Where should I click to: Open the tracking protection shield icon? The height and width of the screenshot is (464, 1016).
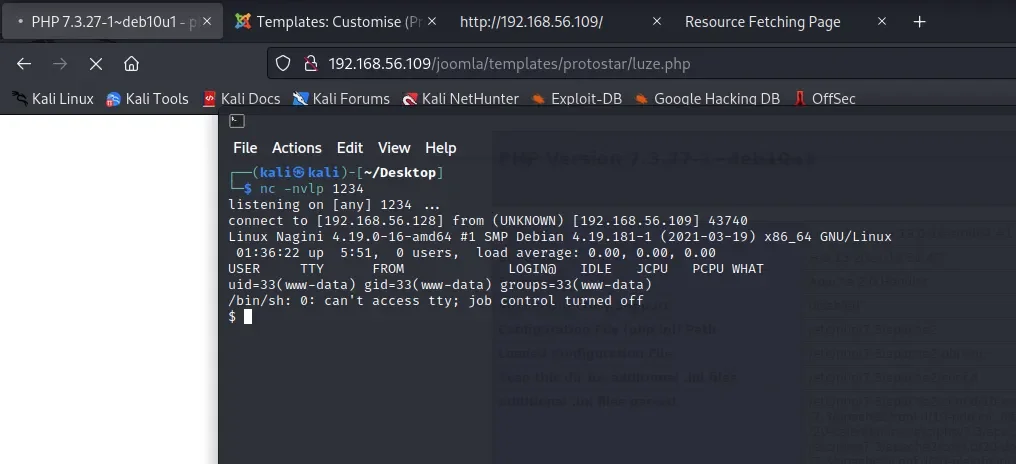pyautogui.click(x=283, y=64)
